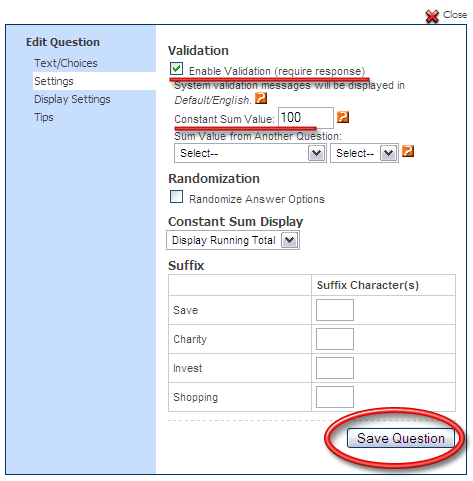Check Randomize Answer Options checkbox
473x481 pixels.
click(x=176, y=197)
